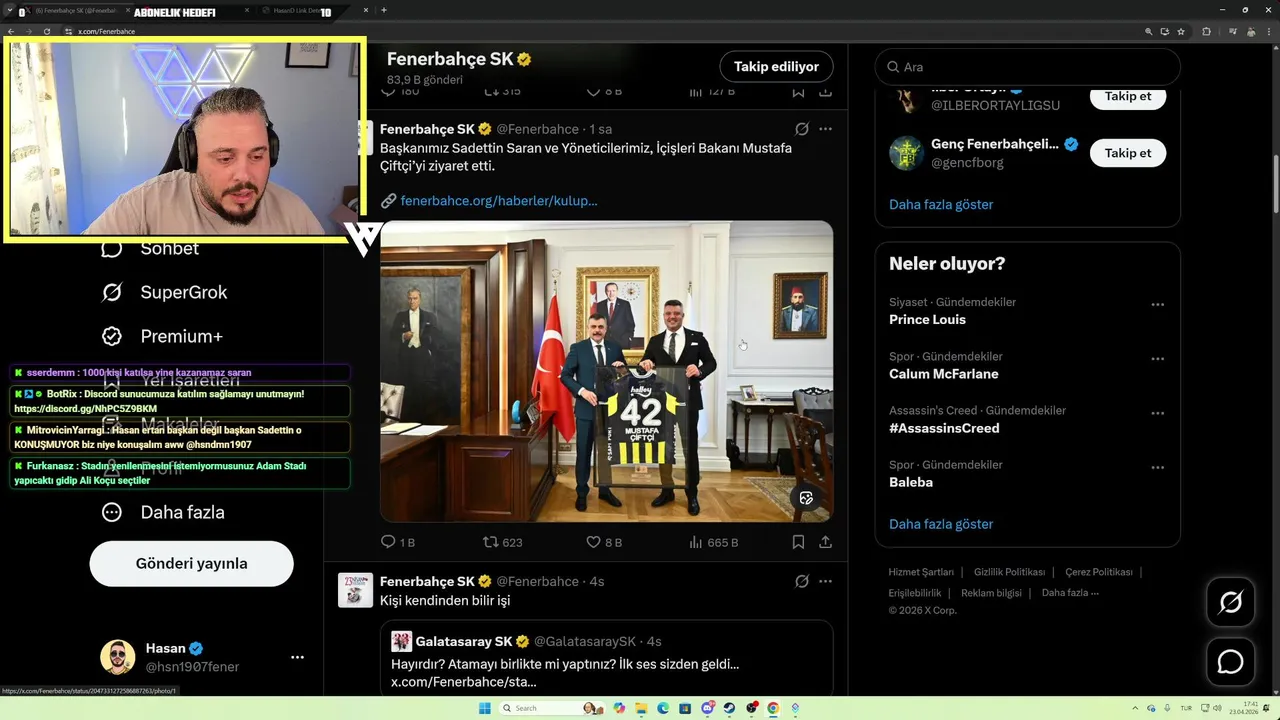Open Erişilebilirlik footer link

tap(915, 593)
